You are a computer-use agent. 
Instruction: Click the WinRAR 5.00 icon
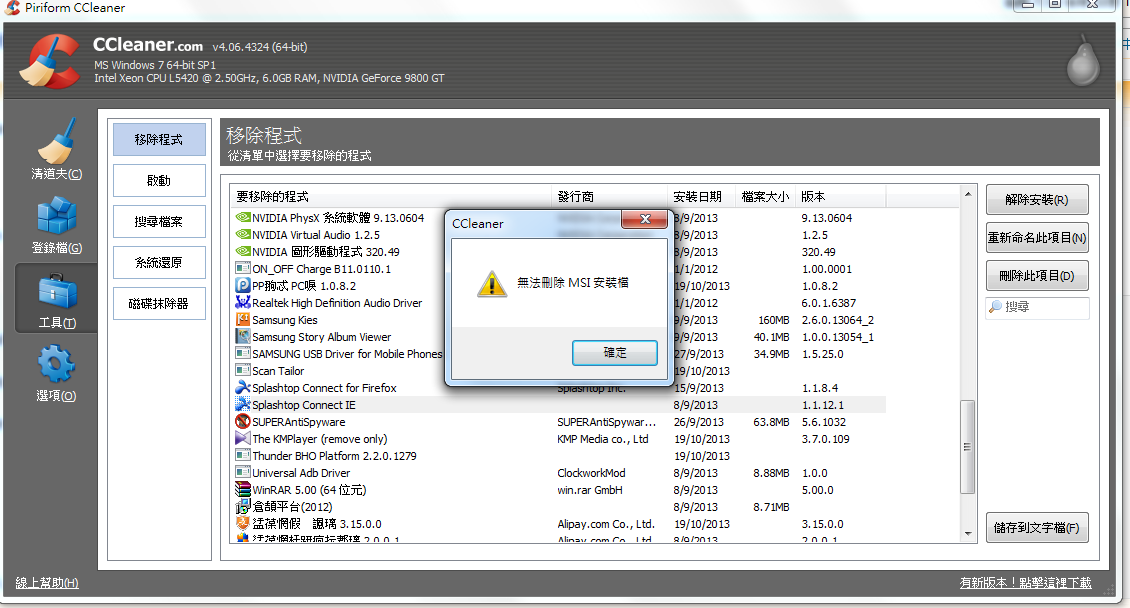243,490
